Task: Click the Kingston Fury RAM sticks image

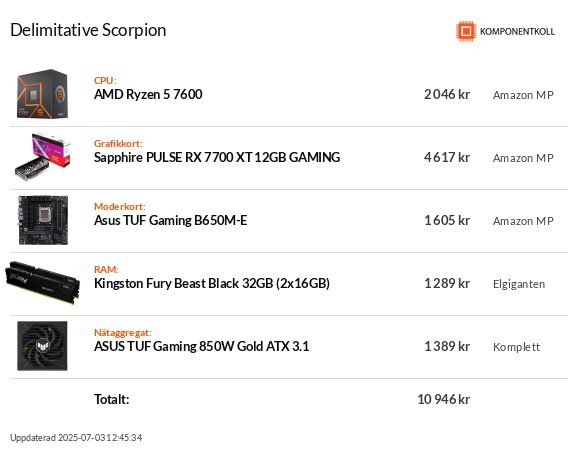Action: point(43,283)
